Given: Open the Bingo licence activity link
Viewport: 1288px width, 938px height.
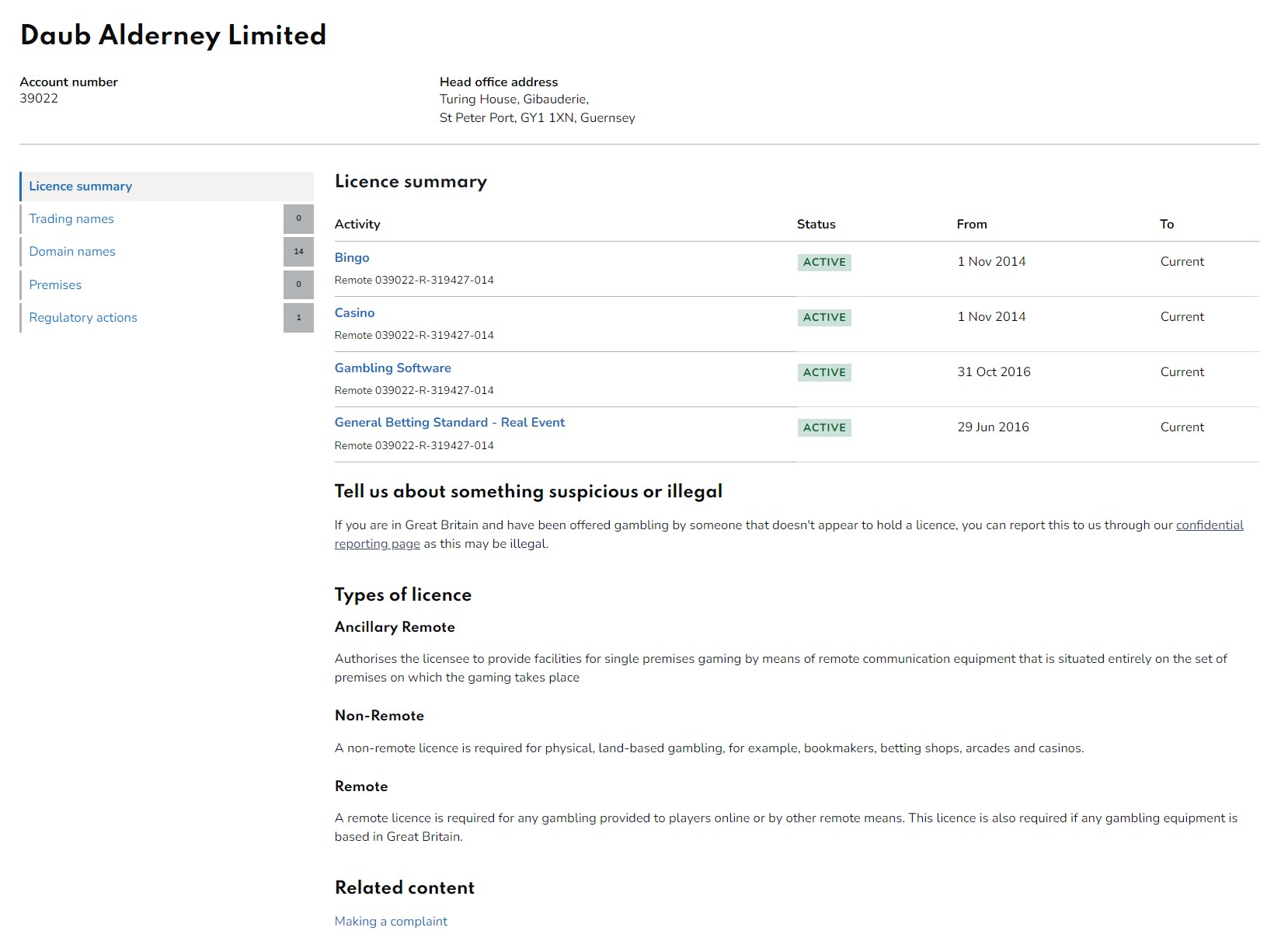Looking at the screenshot, I should click(x=352, y=258).
